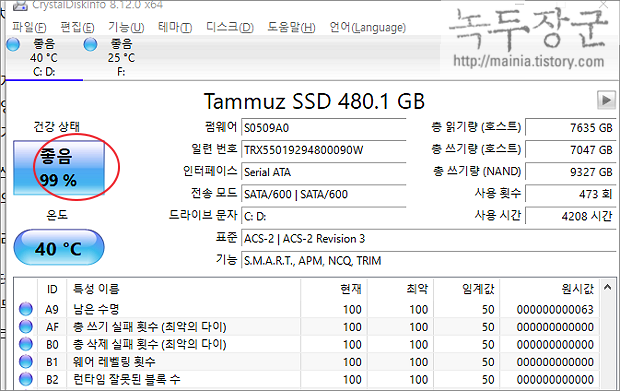Click the 원시값 column header
The height and width of the screenshot is (391, 620).
(549, 289)
